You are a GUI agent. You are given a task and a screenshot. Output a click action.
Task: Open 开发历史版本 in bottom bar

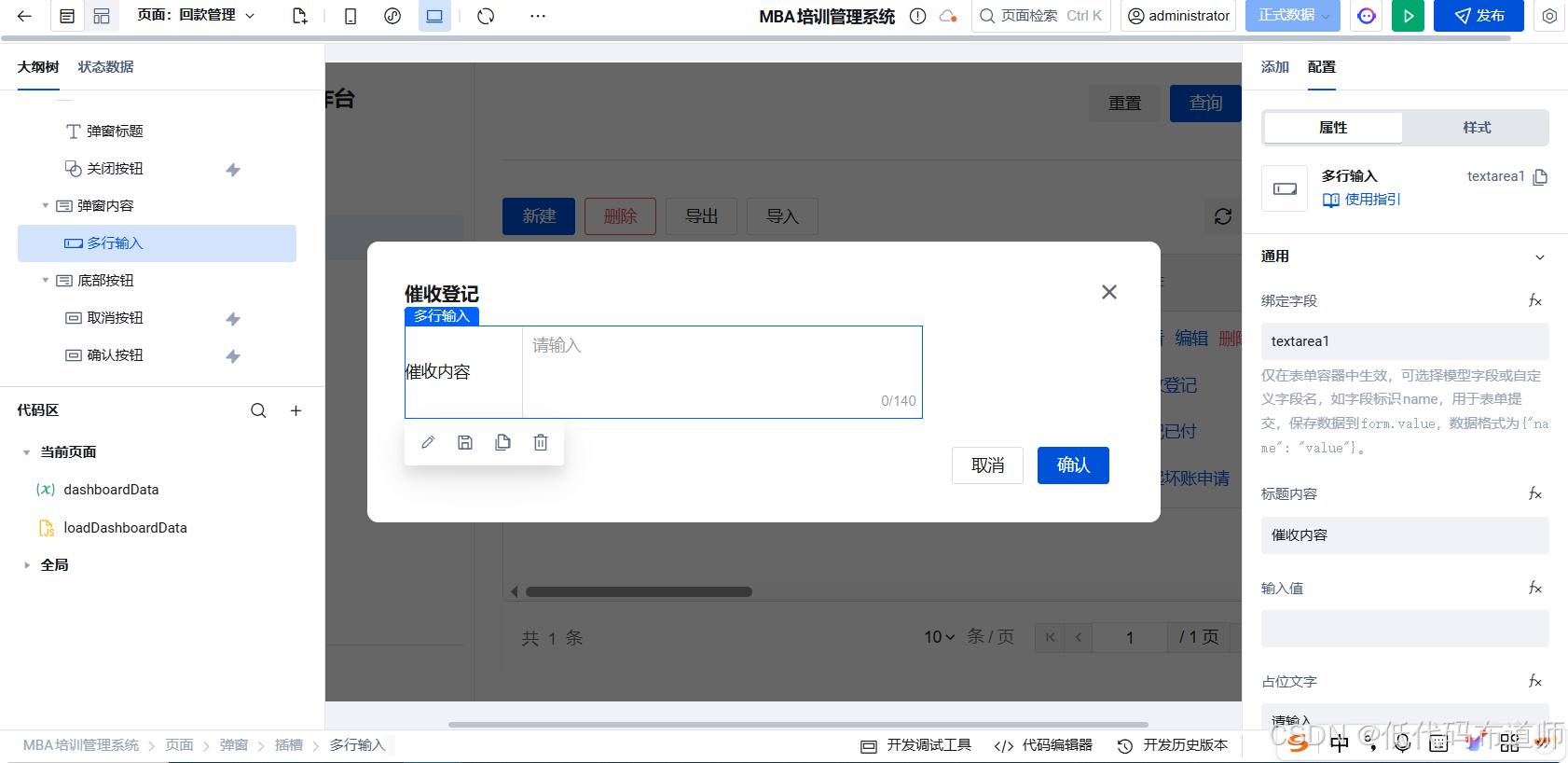point(1173,745)
